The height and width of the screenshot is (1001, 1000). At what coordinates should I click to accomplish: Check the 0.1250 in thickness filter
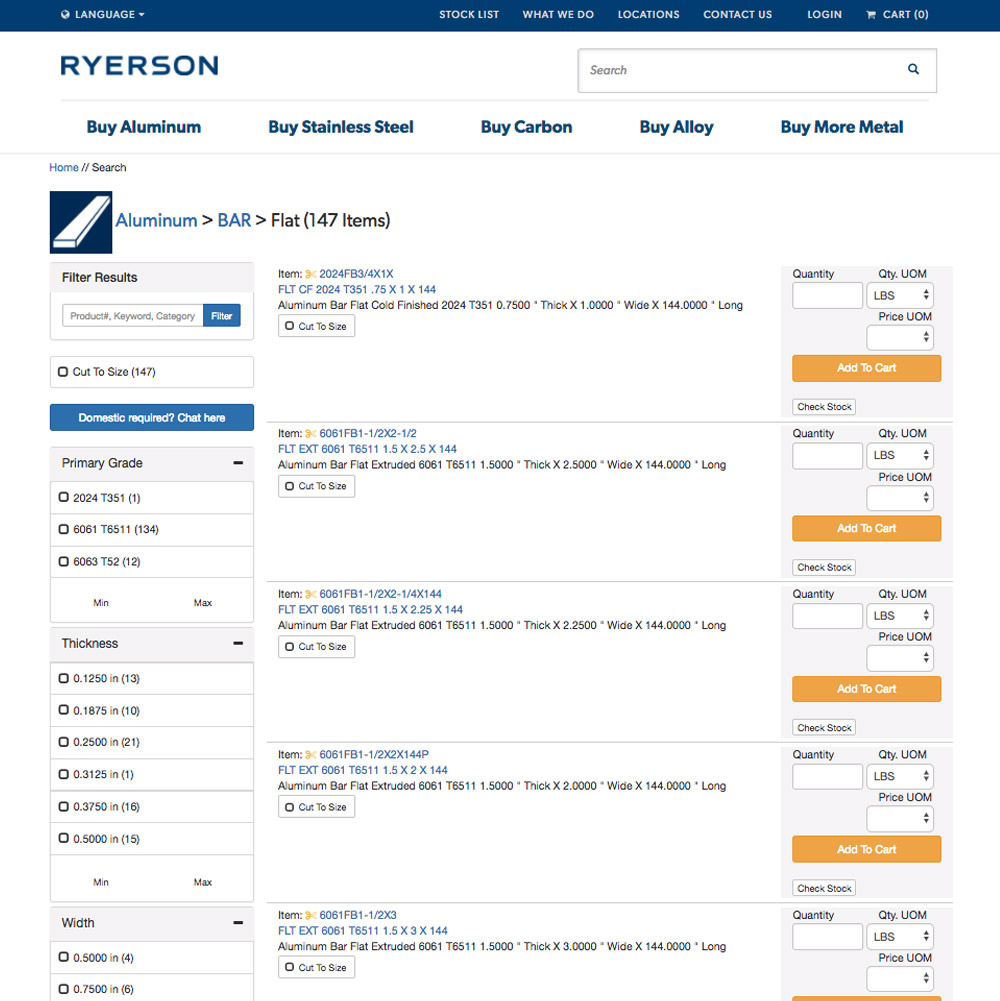point(63,678)
